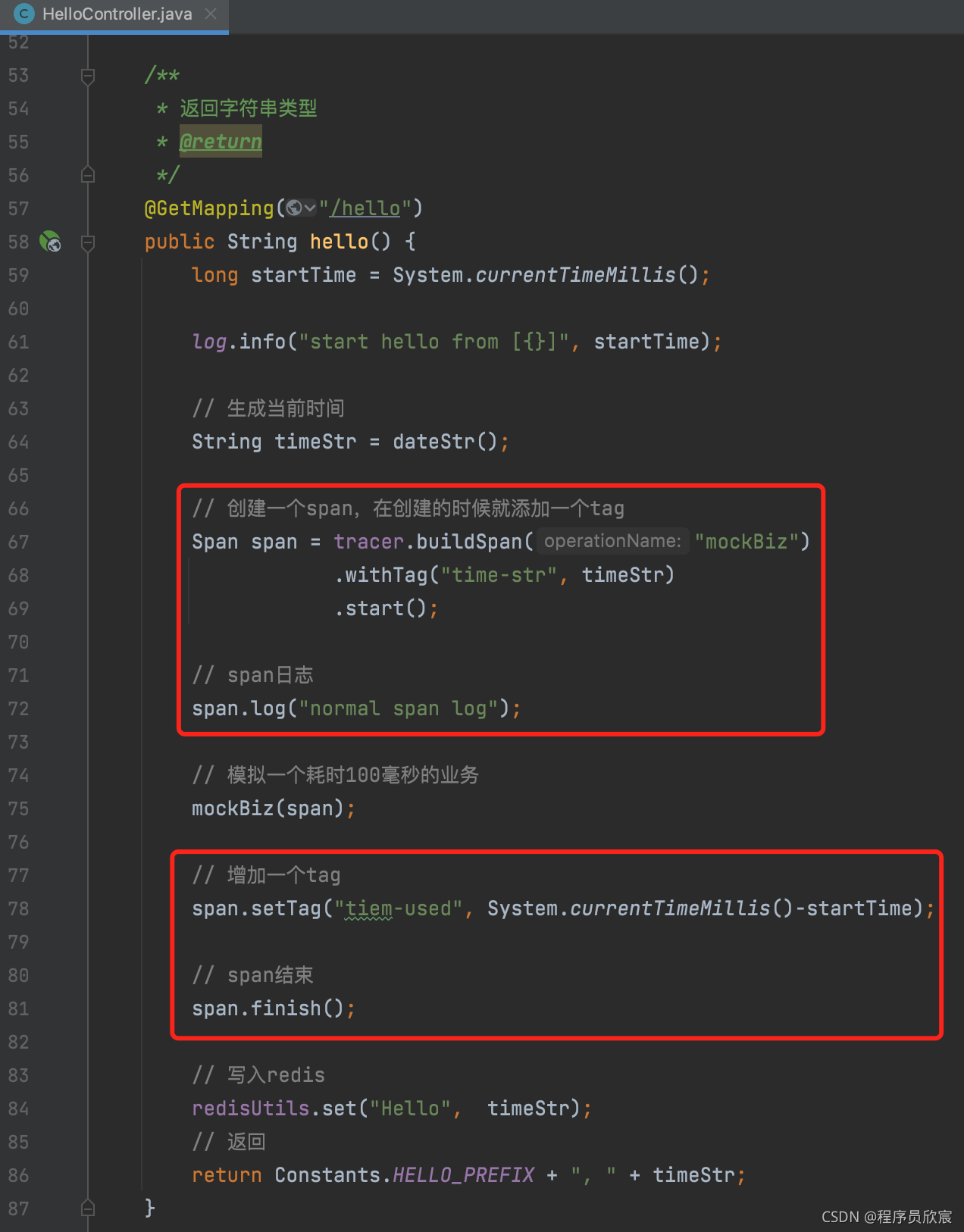Collapse the Javadoc fold marker at line 53
The height and width of the screenshot is (1232, 964).
click(88, 76)
